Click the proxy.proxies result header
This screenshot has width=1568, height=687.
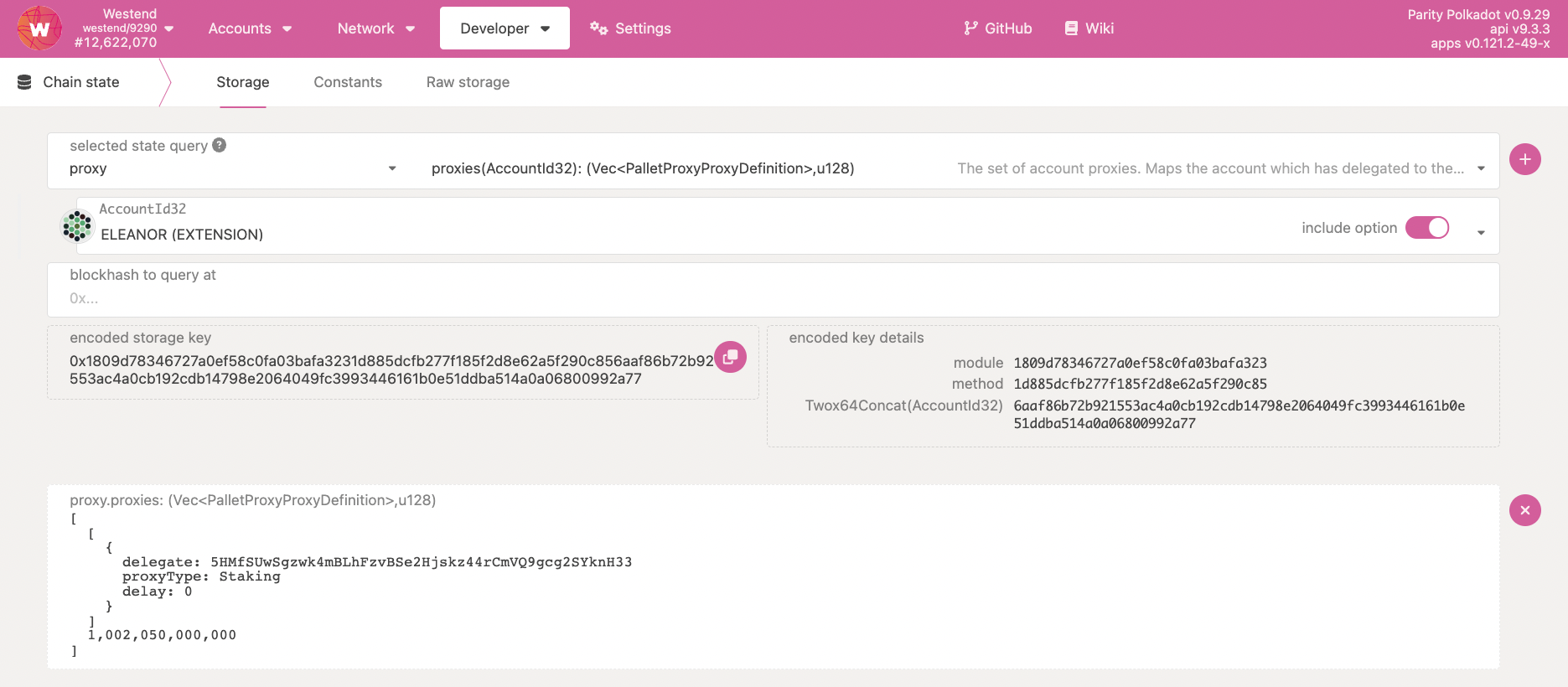[x=253, y=500]
